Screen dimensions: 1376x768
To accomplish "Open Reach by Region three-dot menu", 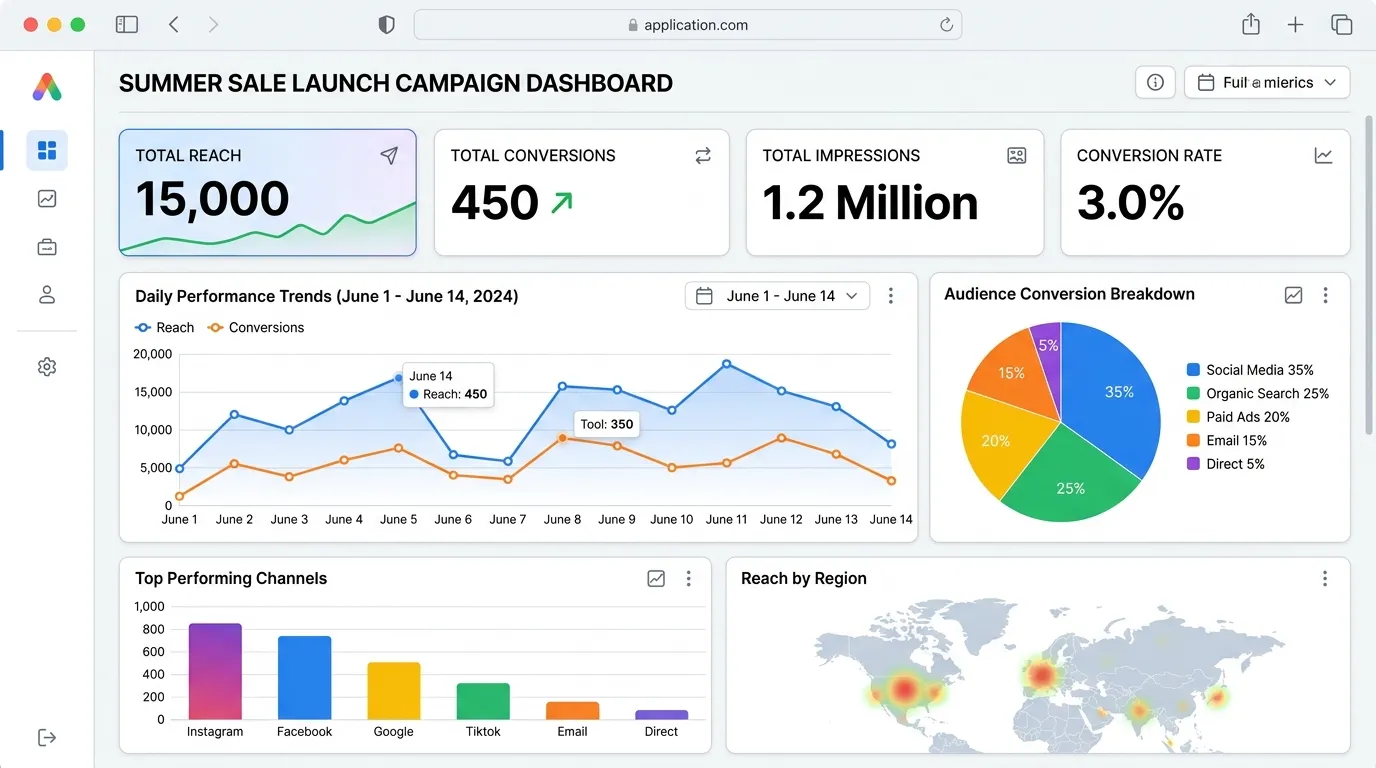I will 1325,578.
